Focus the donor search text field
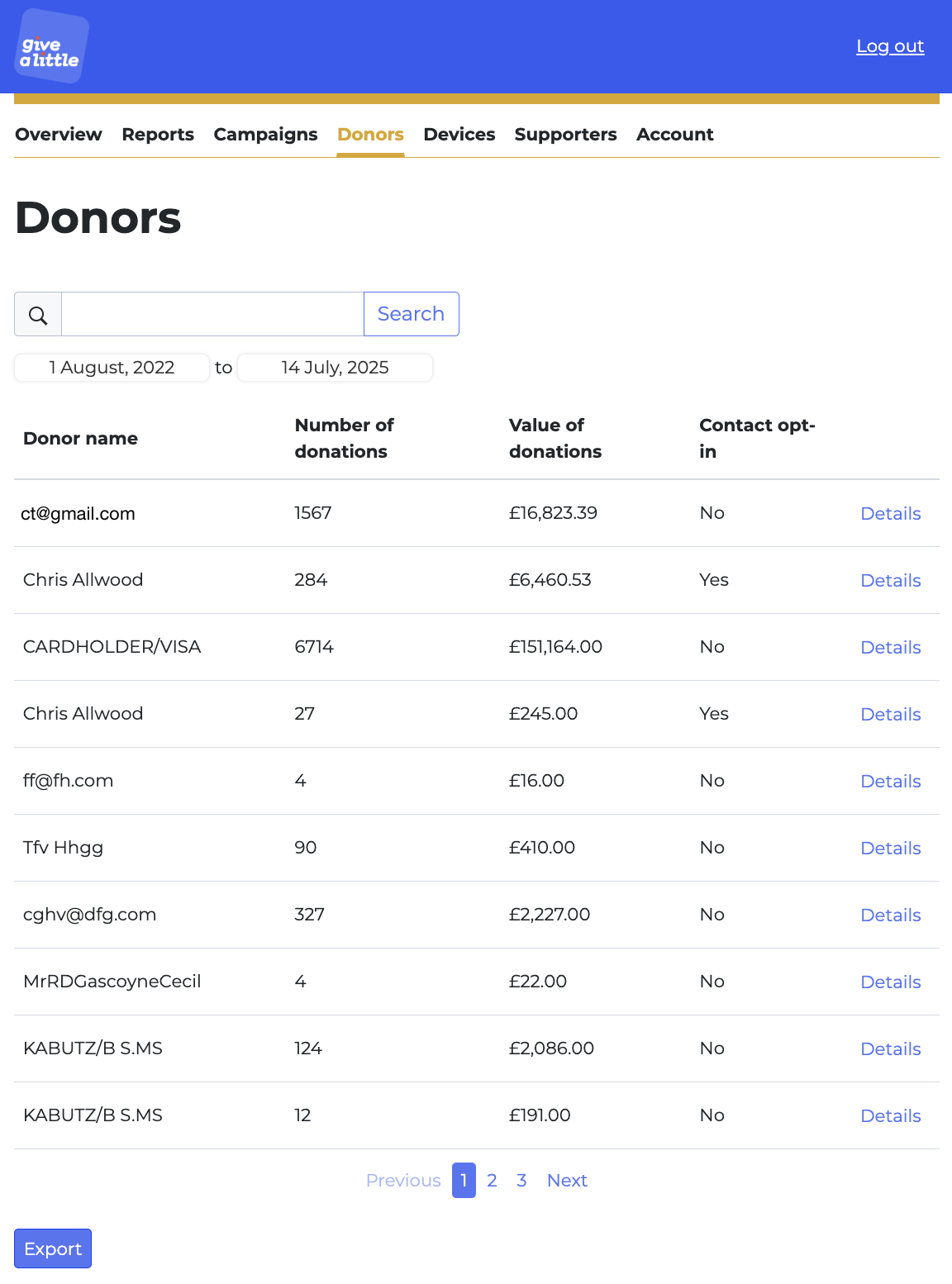This screenshot has width=952, height=1284. tap(213, 314)
